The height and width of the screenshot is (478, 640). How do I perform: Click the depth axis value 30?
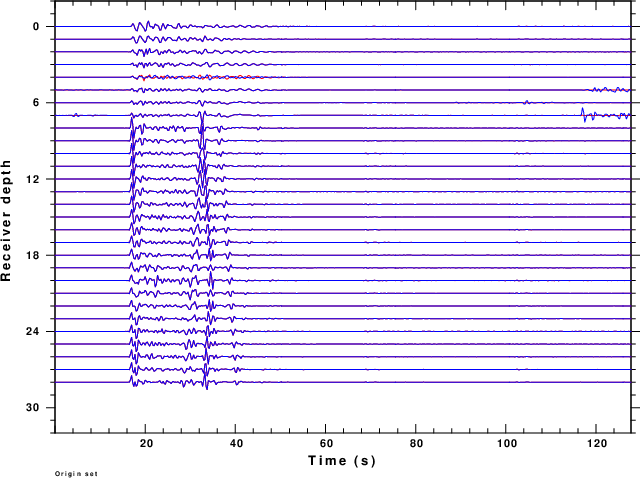click(33, 407)
